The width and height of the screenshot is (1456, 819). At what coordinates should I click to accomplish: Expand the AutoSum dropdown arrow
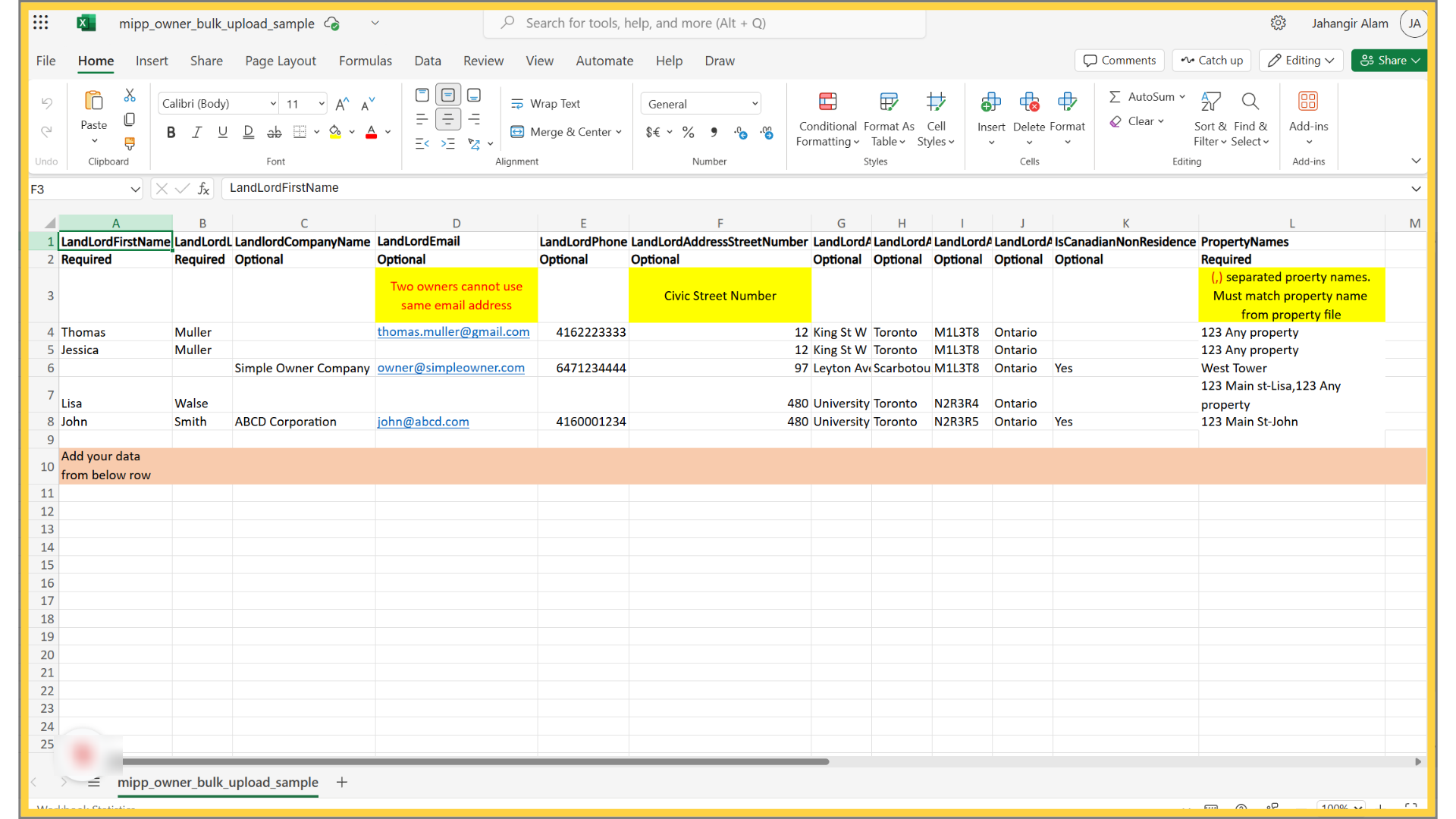pyautogui.click(x=1182, y=97)
